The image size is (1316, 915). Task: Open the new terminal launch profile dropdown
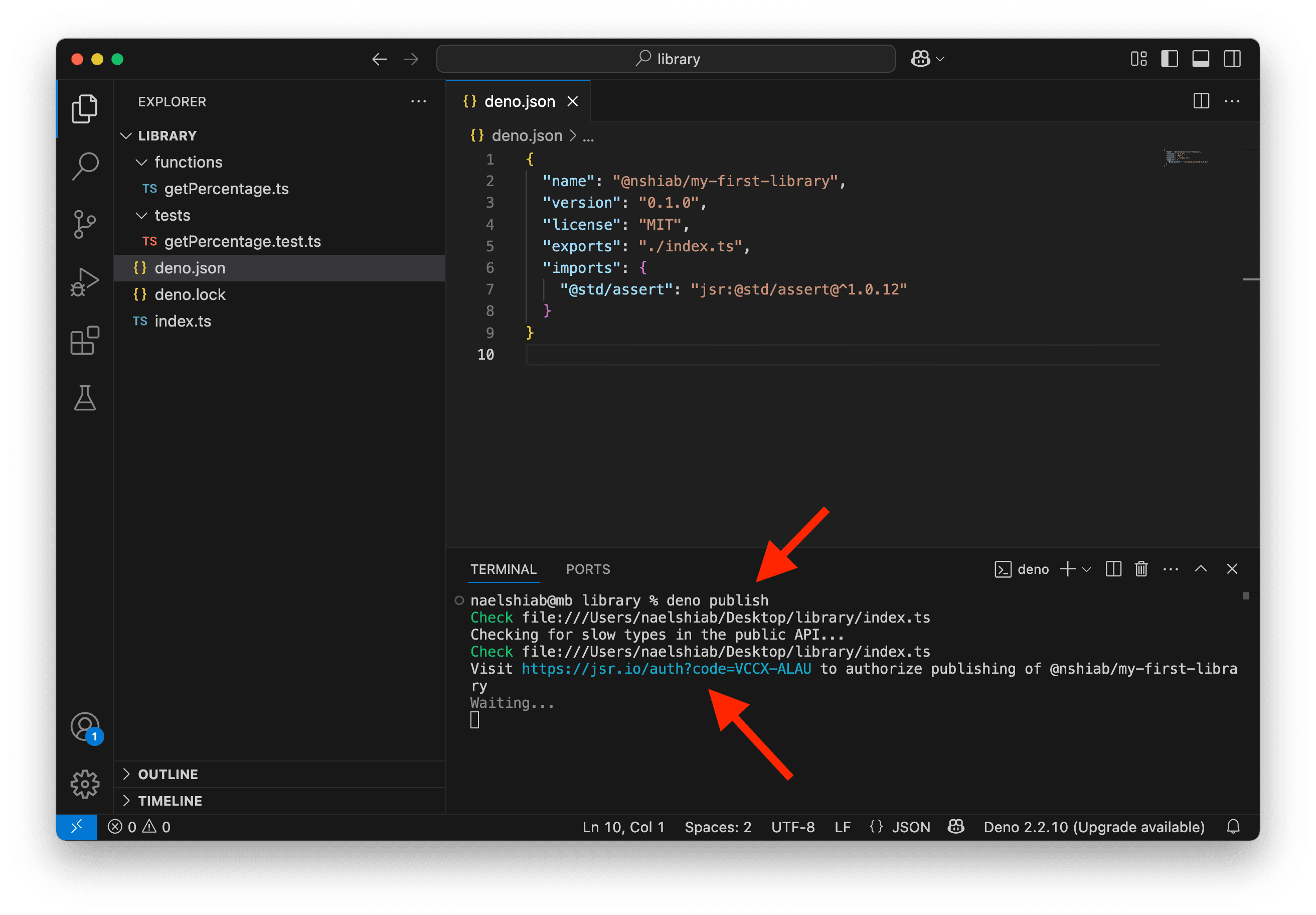coord(1086,569)
